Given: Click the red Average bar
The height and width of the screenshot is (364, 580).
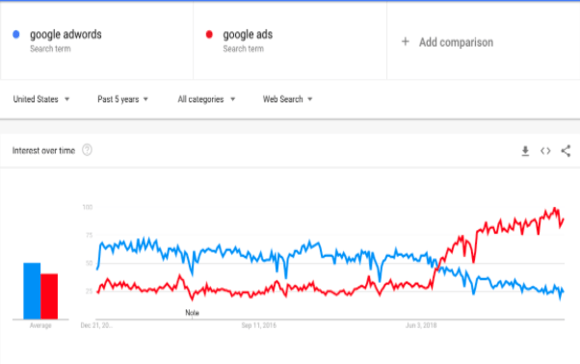Looking at the screenshot, I should (49, 296).
